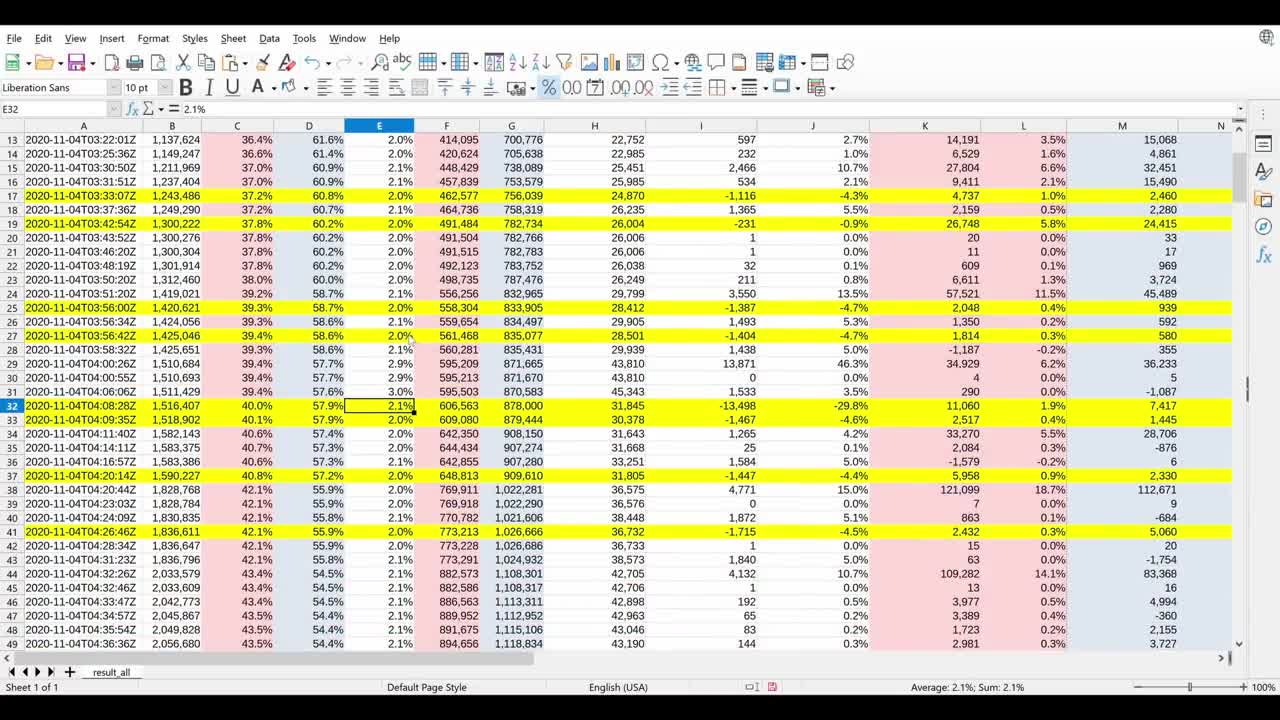Activate Clone Formatting paintbrush
Image resolution: width=1280 pixels, height=720 pixels.
(x=263, y=62)
